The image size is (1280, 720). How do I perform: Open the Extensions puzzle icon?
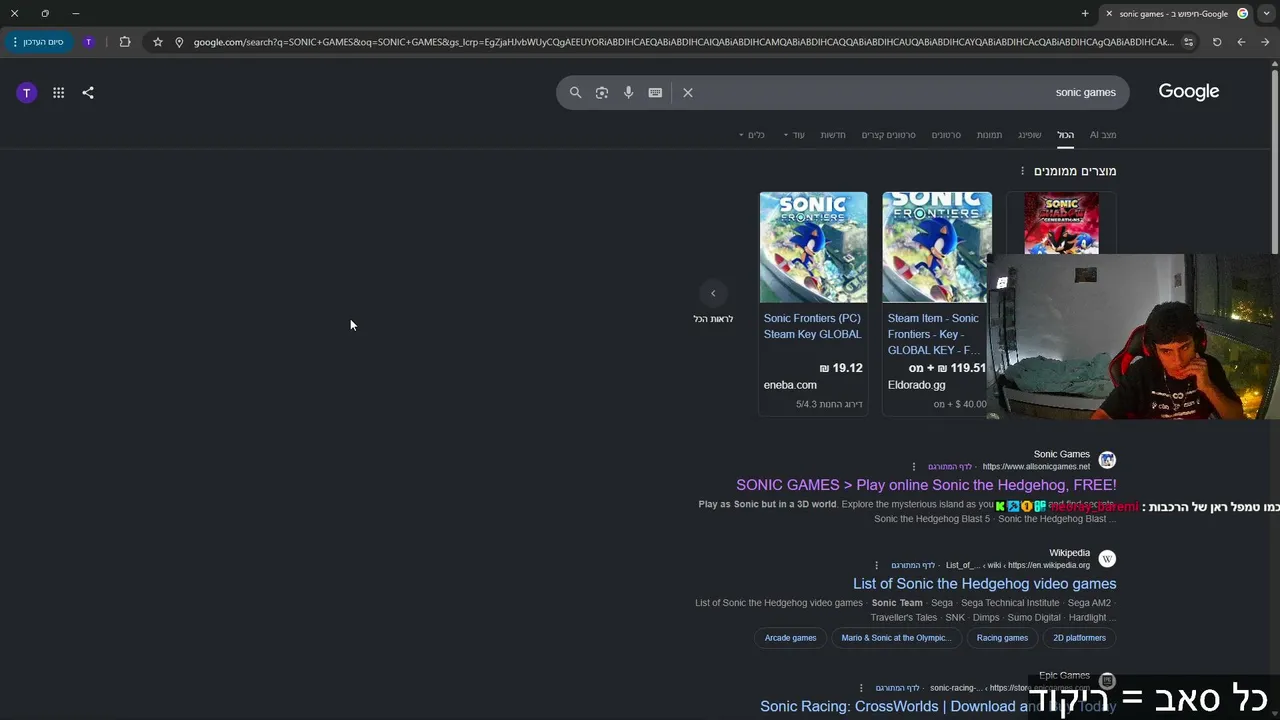point(125,42)
